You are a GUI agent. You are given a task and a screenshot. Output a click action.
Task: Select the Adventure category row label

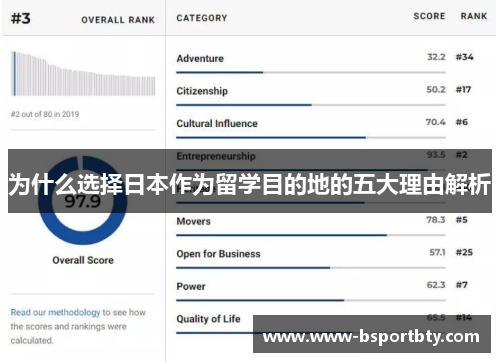point(200,58)
